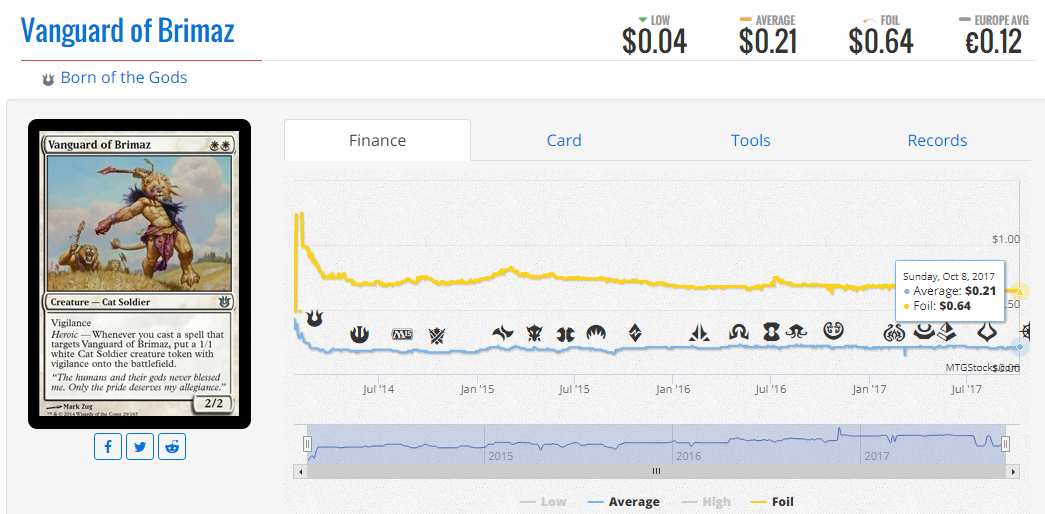
Task: Click the Born of the Gods set icon
Action: pyautogui.click(x=48, y=79)
